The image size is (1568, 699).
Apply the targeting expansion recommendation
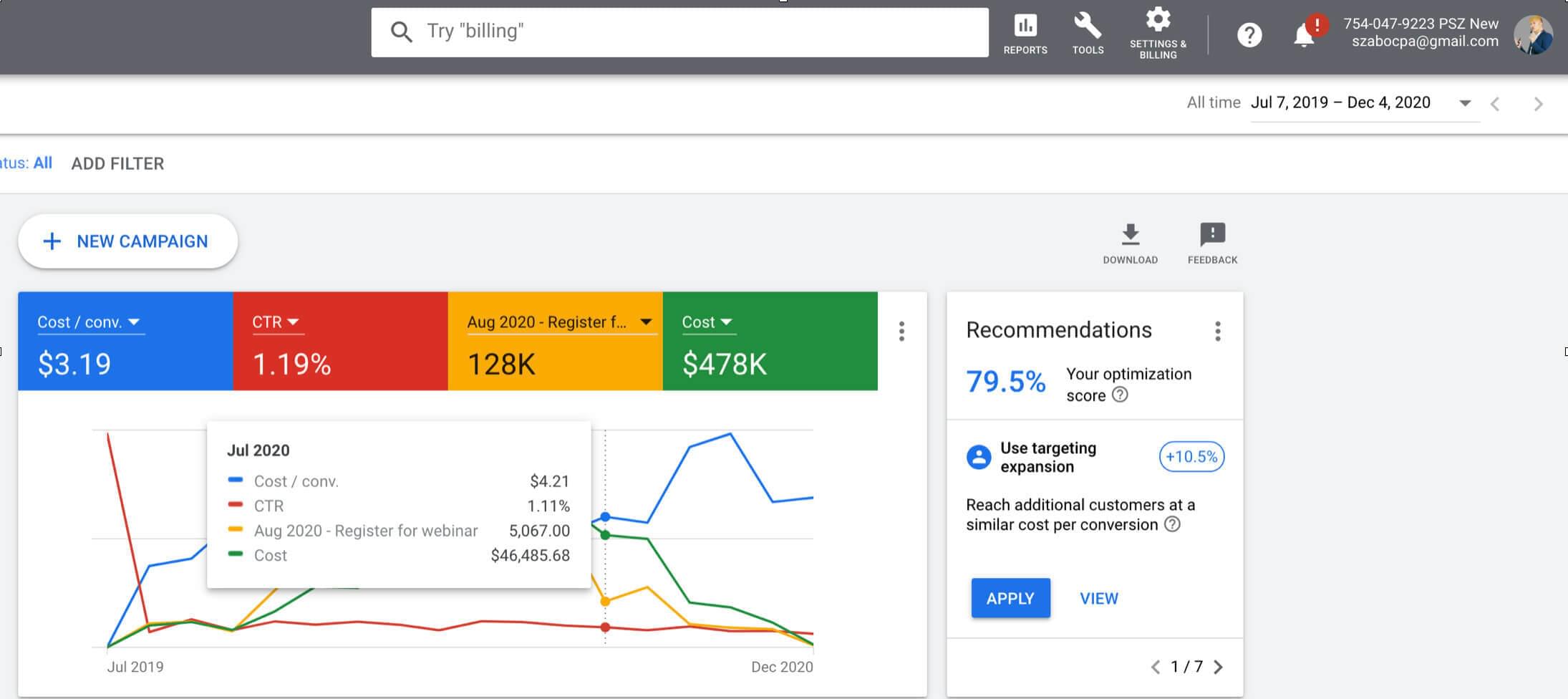[x=1010, y=598]
